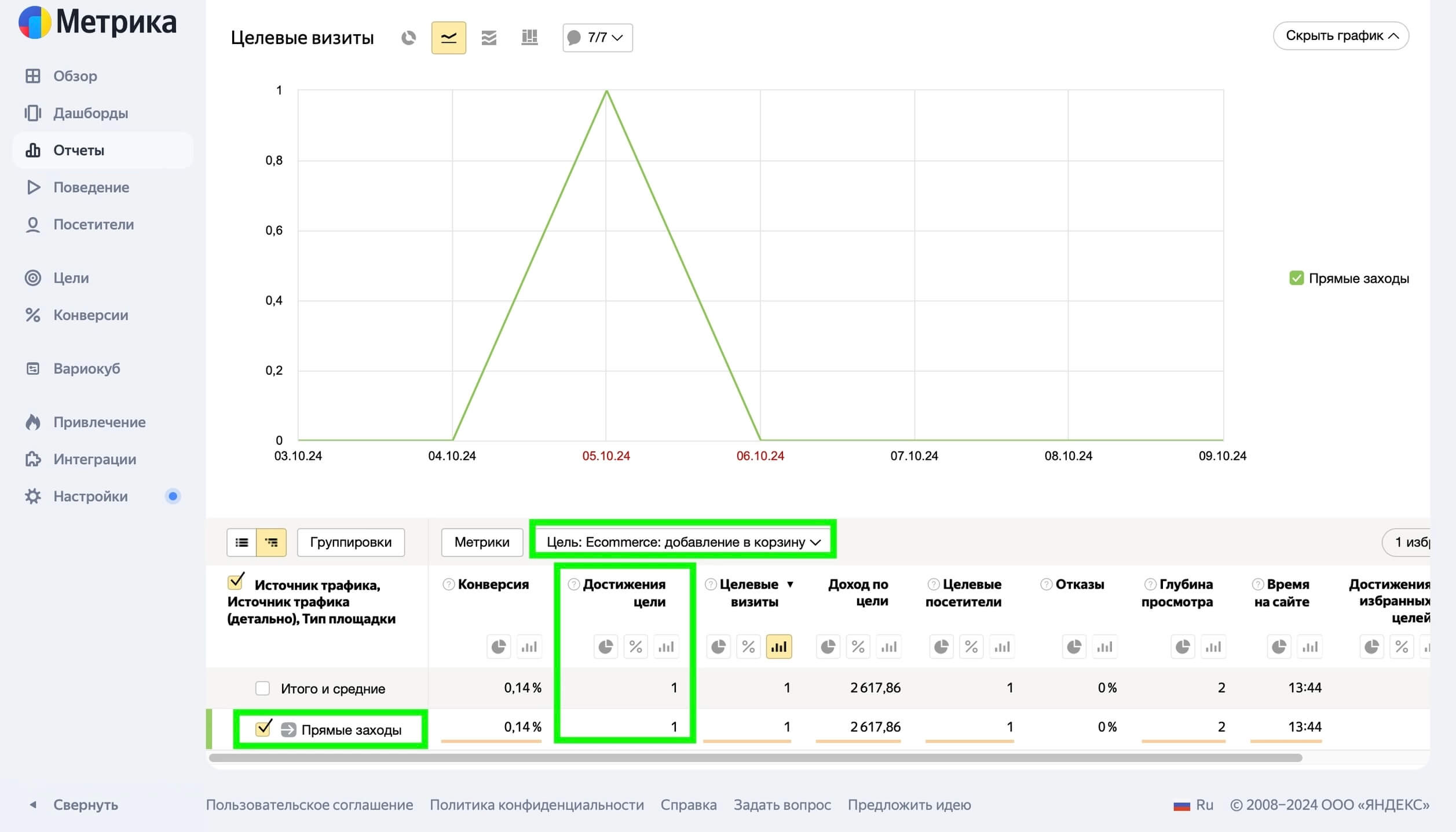
Task: Select the pie chart view icon
Action: point(408,38)
